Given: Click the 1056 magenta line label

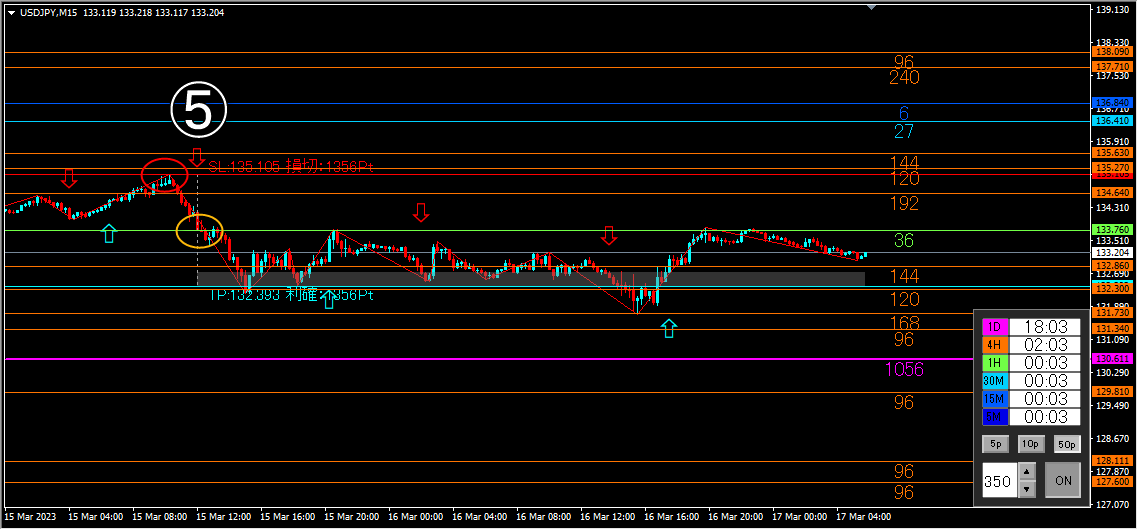Looking at the screenshot, I should tap(904, 370).
